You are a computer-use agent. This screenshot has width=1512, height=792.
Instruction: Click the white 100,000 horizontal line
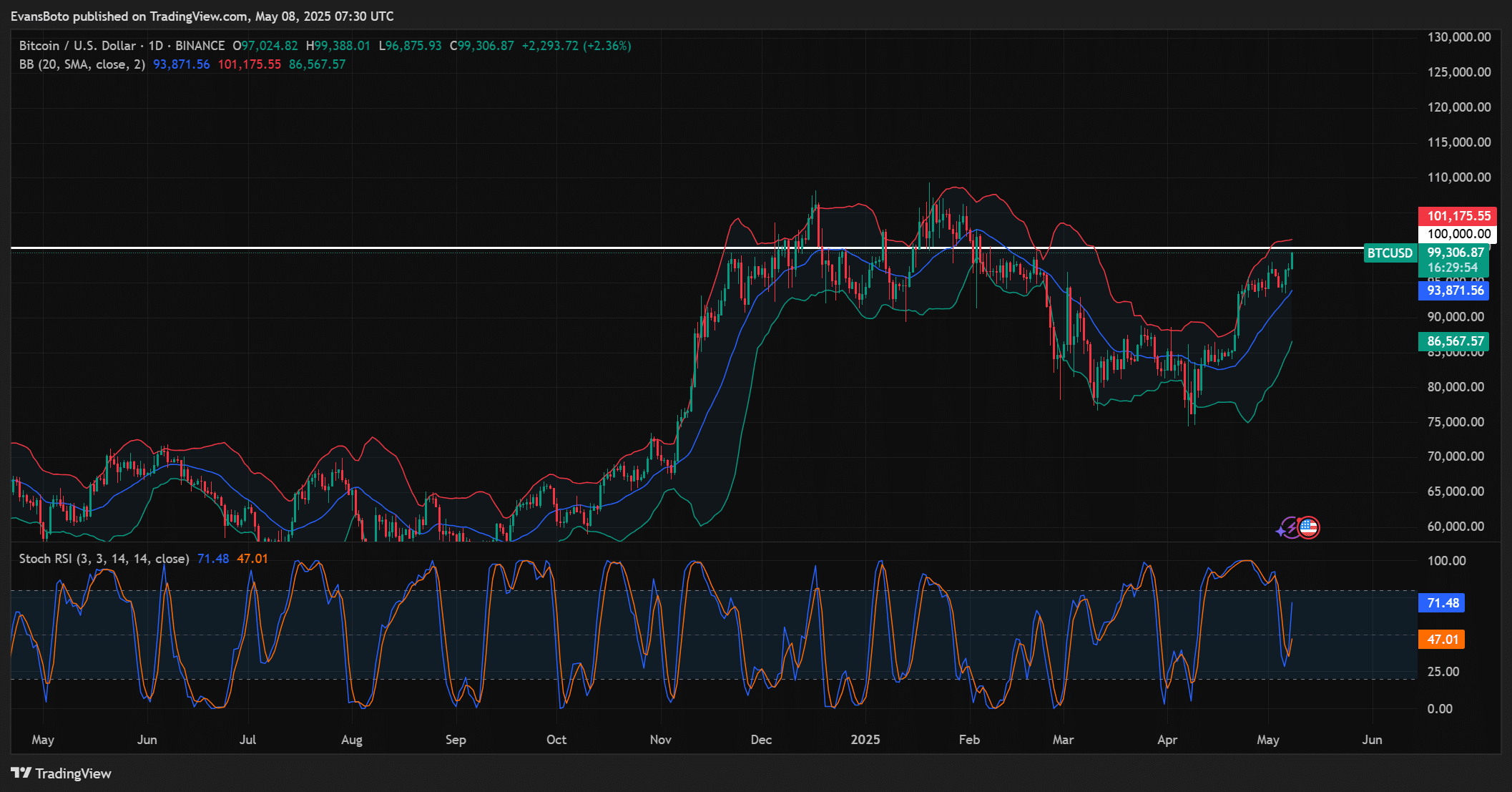[687, 248]
